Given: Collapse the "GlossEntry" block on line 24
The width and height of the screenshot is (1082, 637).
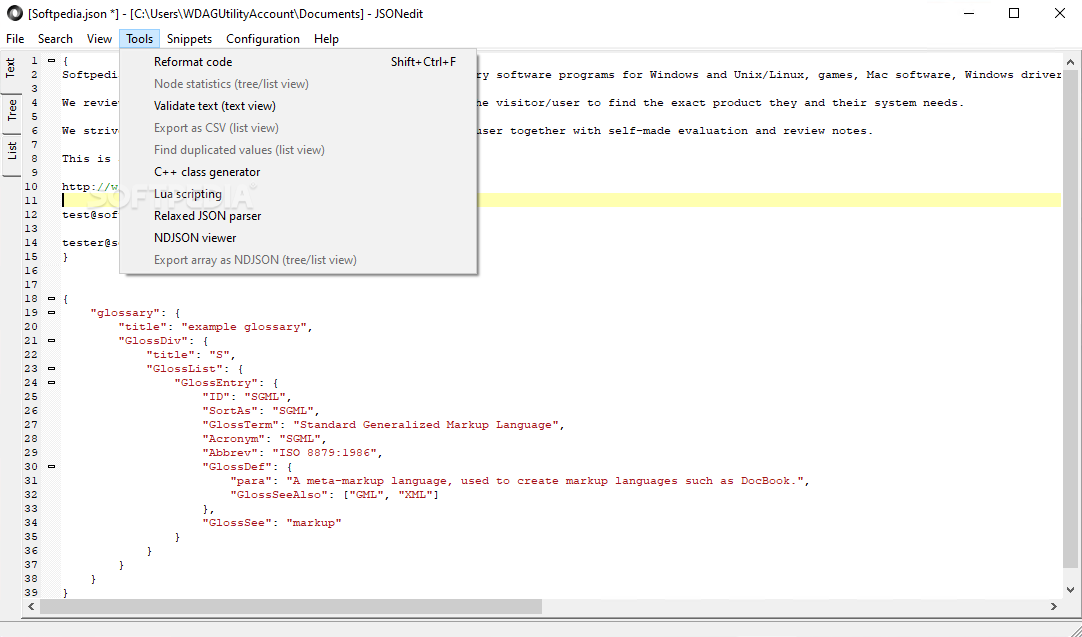Looking at the screenshot, I should click(x=51, y=383).
